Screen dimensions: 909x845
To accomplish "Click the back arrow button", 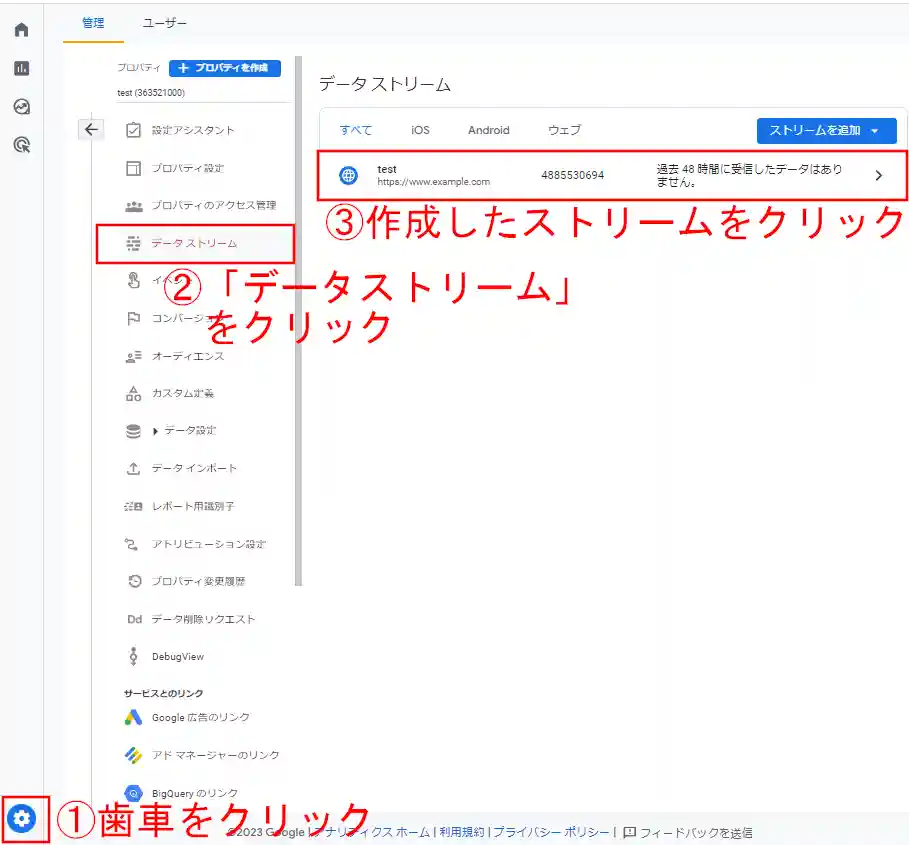I will coord(91,129).
